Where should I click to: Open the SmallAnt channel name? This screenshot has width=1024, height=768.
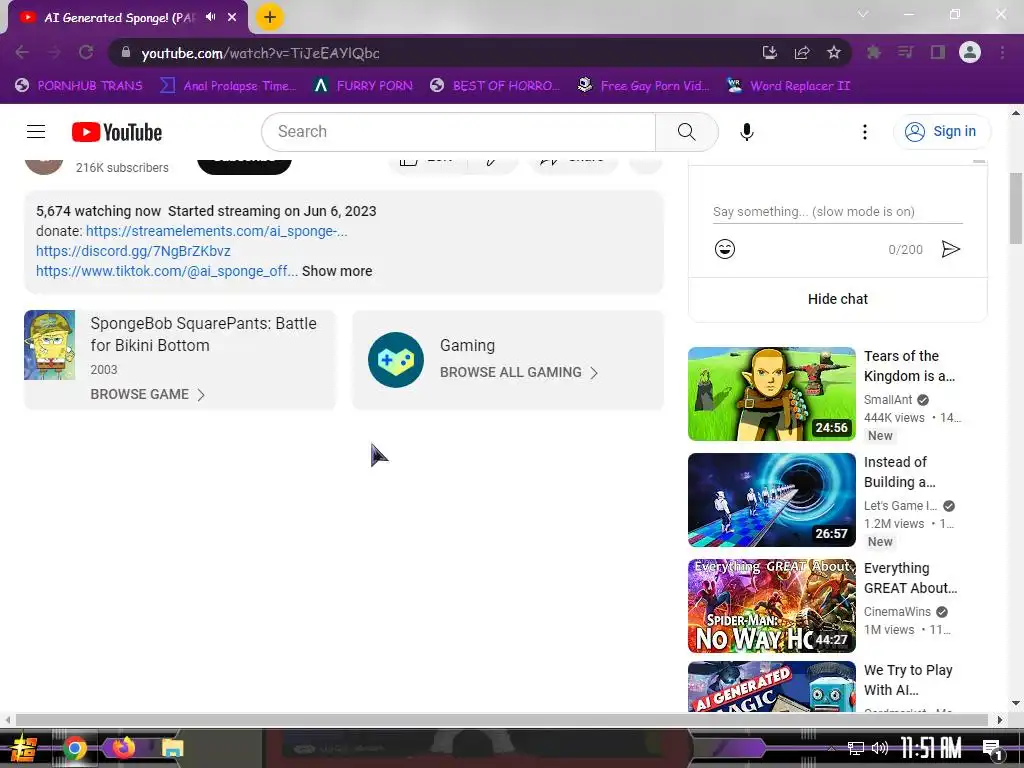(x=888, y=400)
